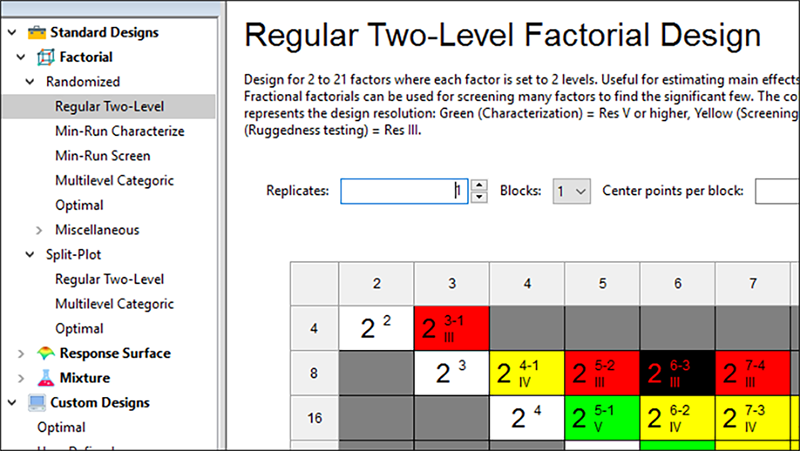Click the Custom Designs monitor icon
The height and width of the screenshot is (451, 800).
38,402
